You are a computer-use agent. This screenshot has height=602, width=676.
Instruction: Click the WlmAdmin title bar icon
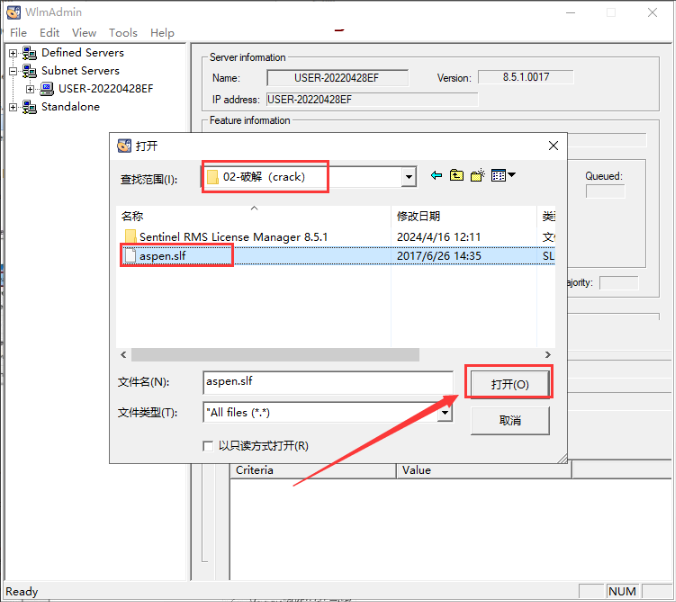(13, 12)
